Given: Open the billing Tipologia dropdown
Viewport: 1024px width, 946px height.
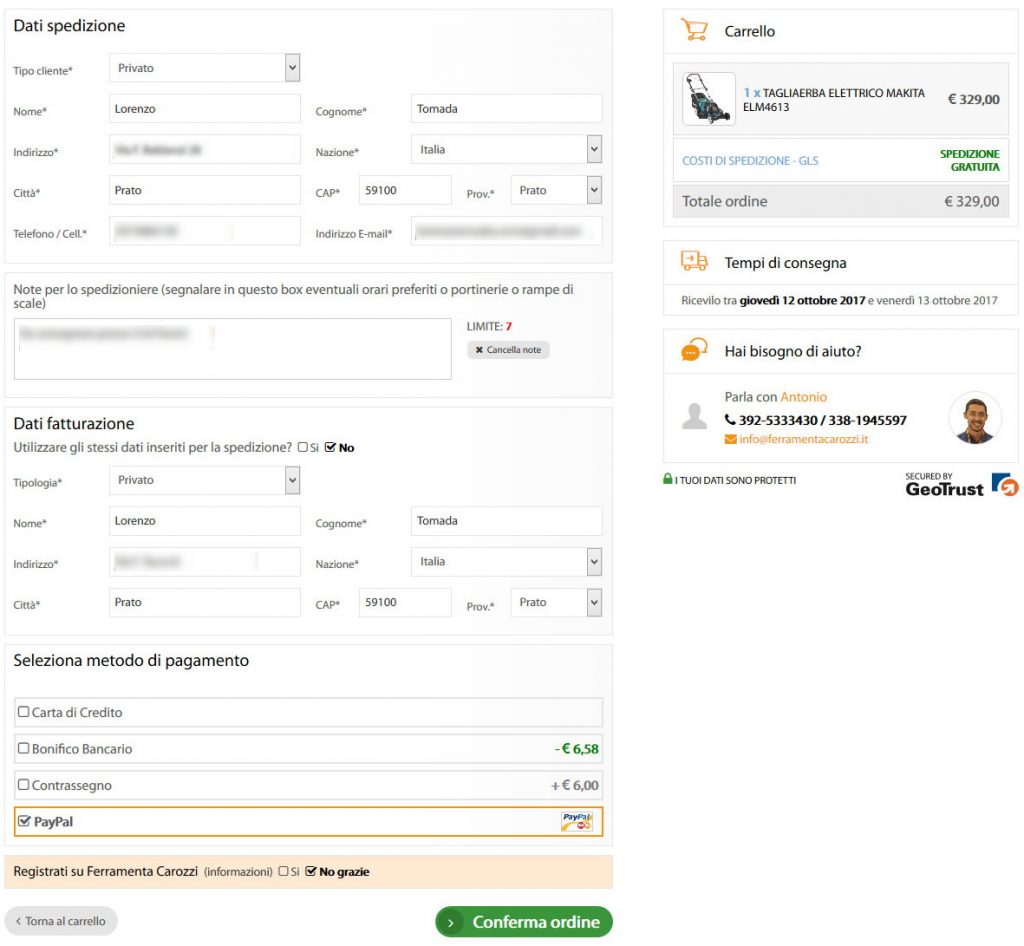Looking at the screenshot, I should pos(204,480).
